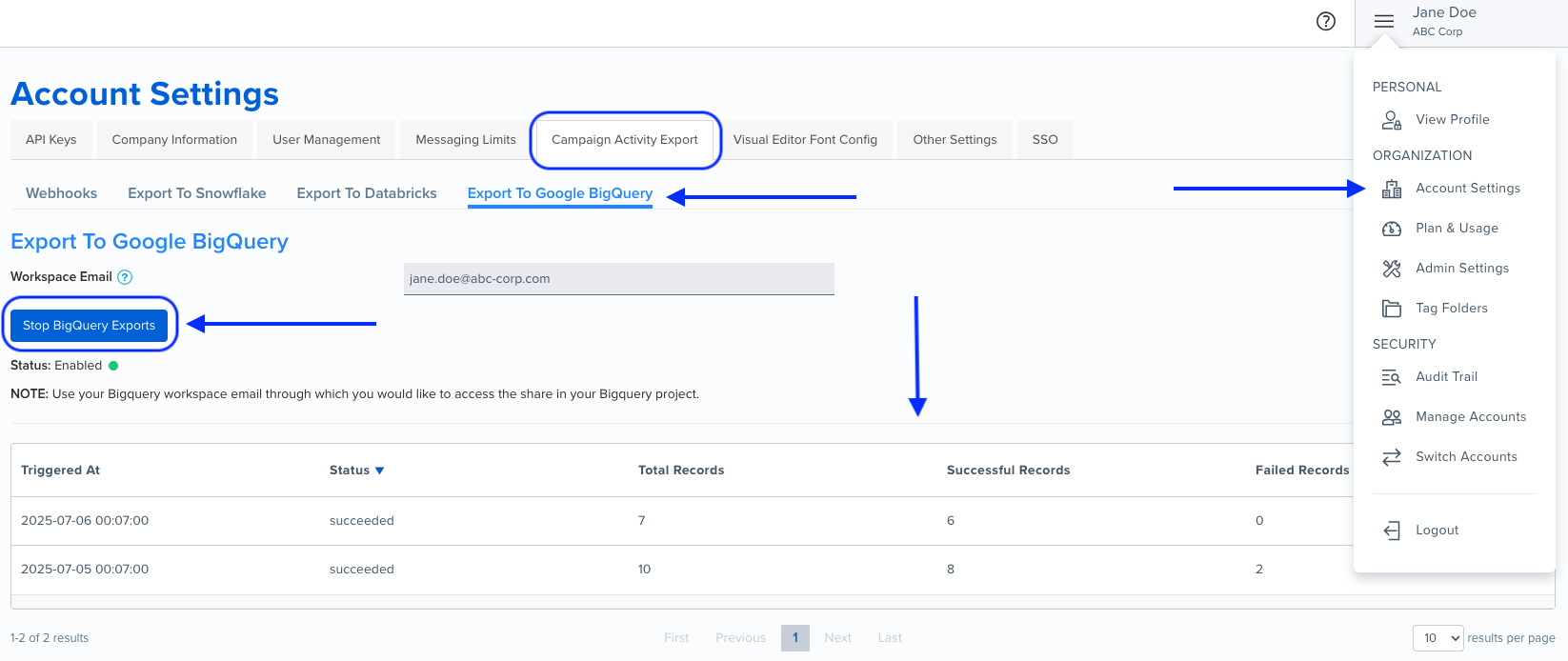Toggle the hamburger menu icon
The image size is (1568, 661).
click(x=1384, y=21)
